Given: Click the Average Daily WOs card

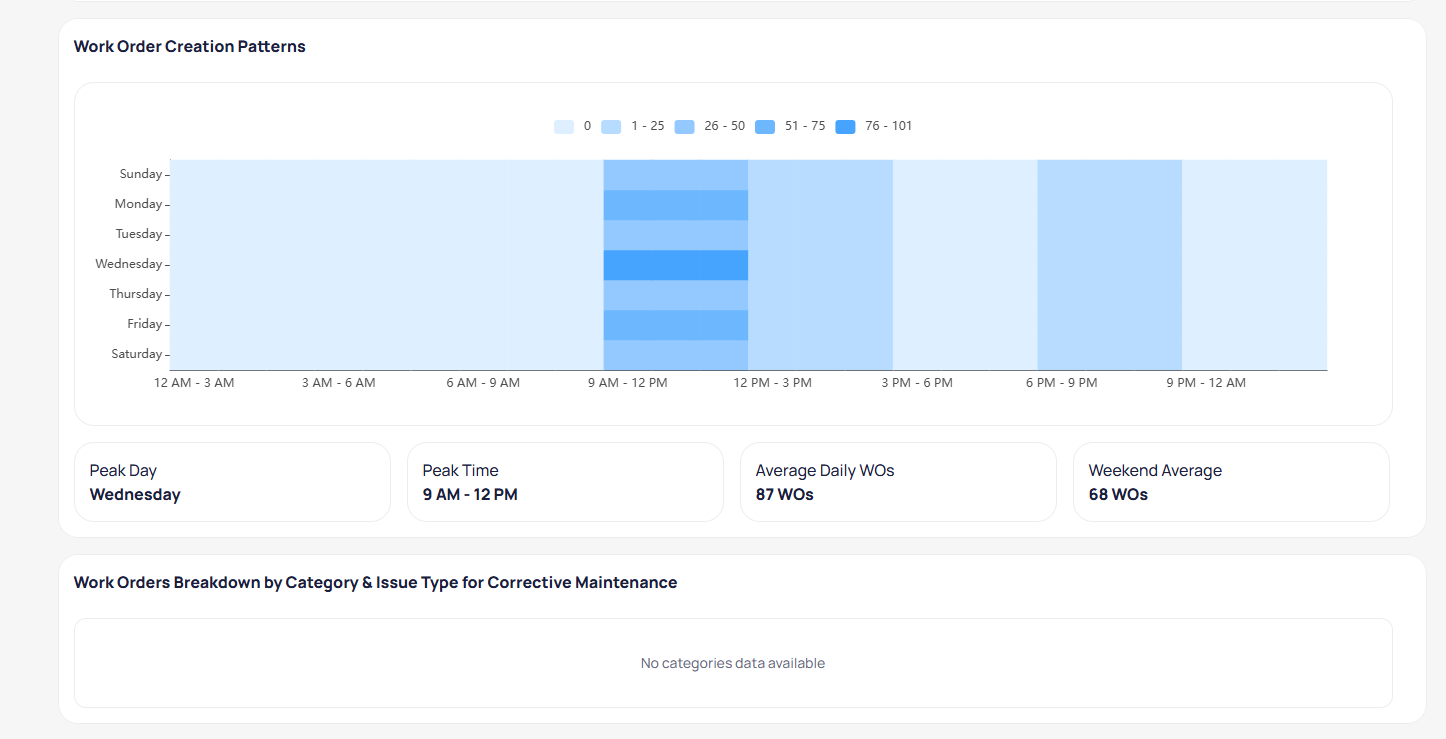Looking at the screenshot, I should (898, 482).
